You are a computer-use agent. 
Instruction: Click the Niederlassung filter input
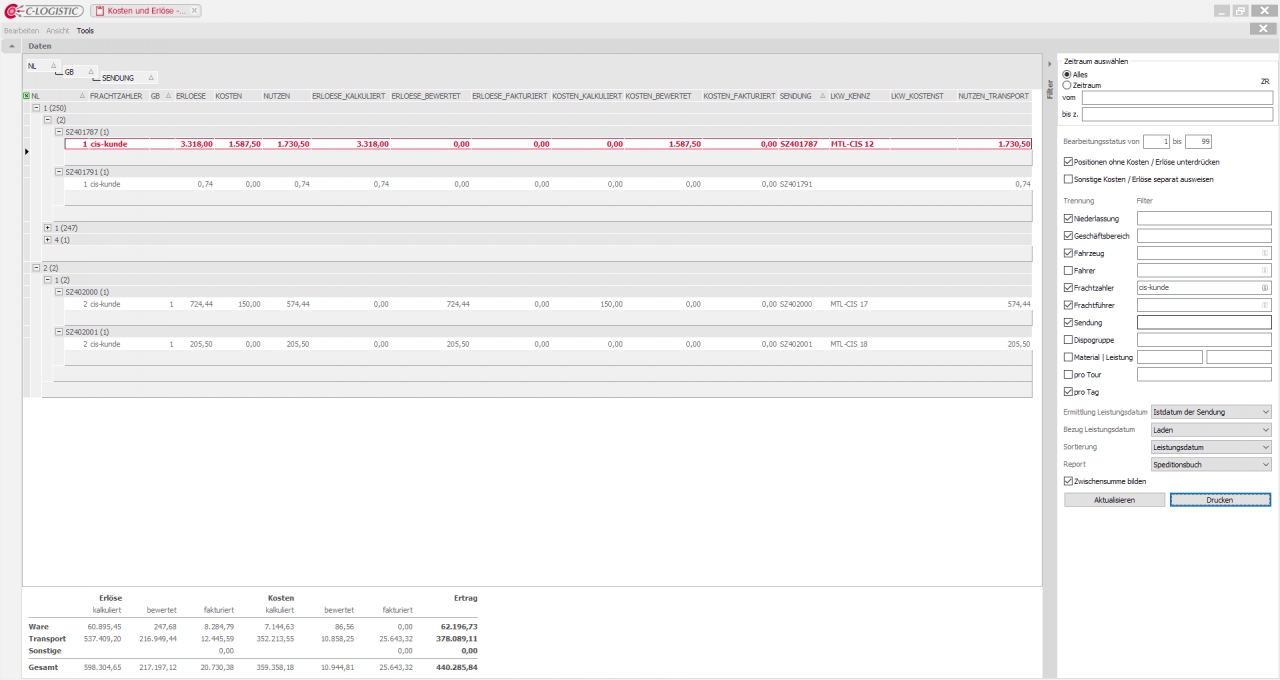(x=1204, y=218)
